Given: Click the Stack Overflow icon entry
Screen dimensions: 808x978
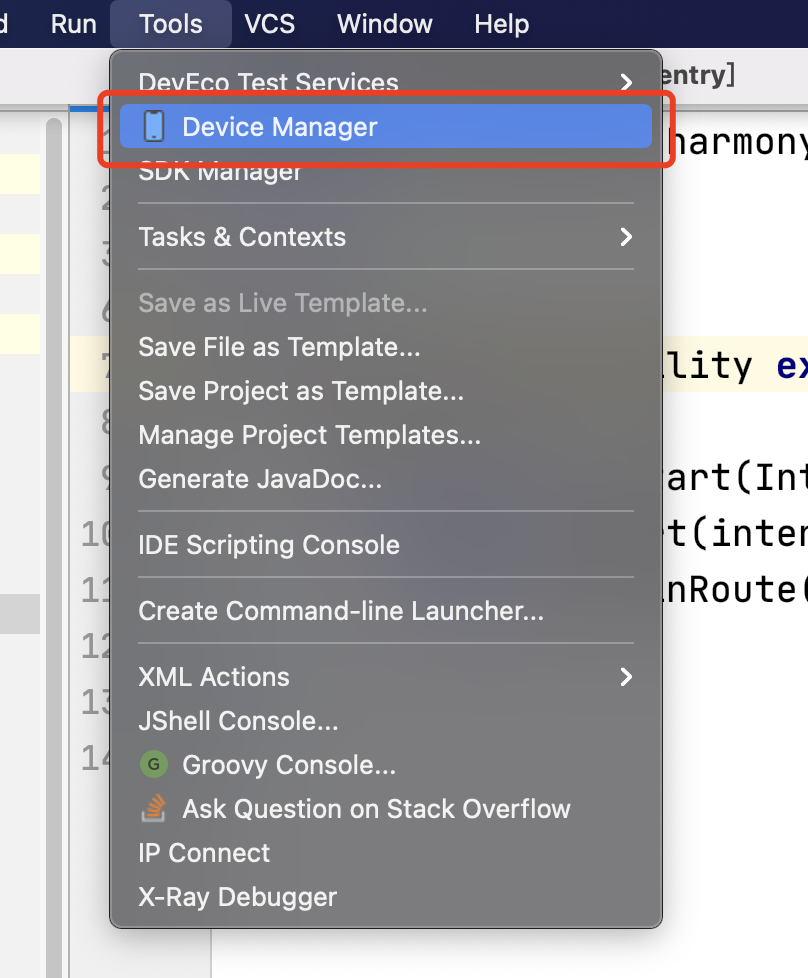Looking at the screenshot, I should (x=152, y=808).
